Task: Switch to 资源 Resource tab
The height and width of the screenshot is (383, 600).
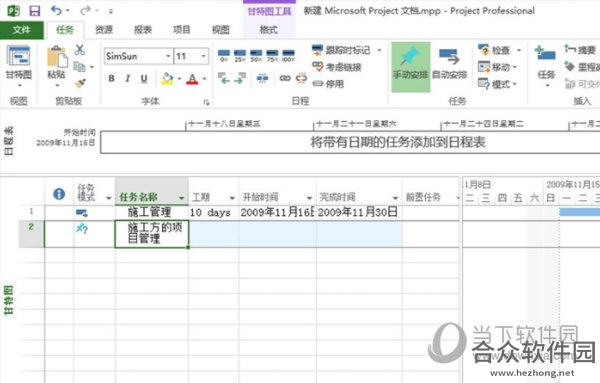Action: pos(104,30)
